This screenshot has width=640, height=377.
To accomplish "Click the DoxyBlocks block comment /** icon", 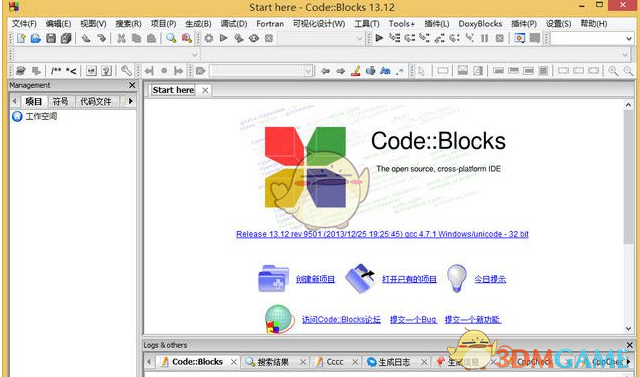I will pyautogui.click(x=56, y=71).
